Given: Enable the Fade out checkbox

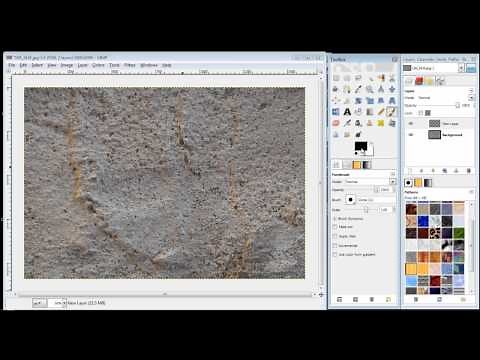Looking at the screenshot, I should 335,227.
